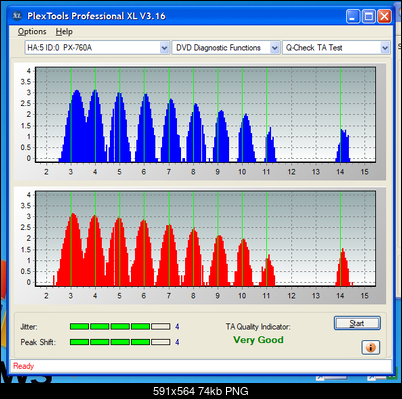This screenshot has height=399, width=402.
Task: Maximize the PlexTools Professional XL window
Action: [369, 16]
